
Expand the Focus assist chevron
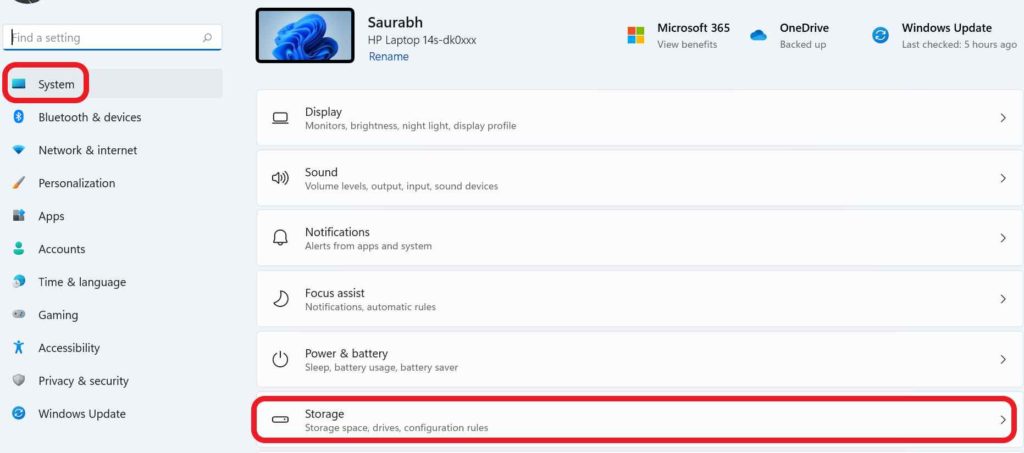point(1003,299)
